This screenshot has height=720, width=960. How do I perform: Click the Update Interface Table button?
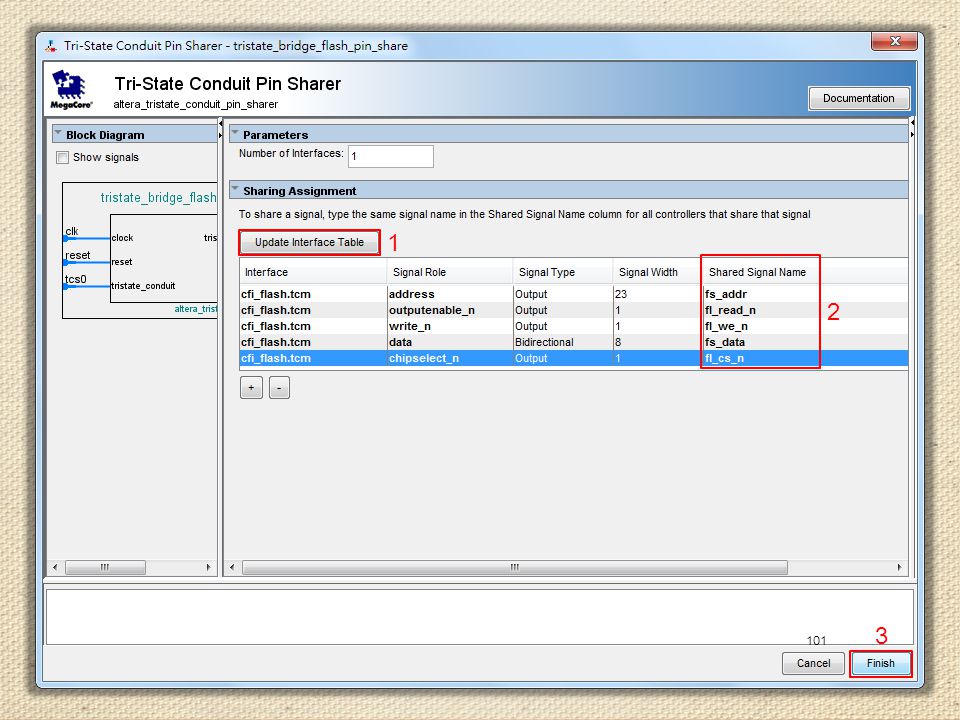[x=309, y=242]
